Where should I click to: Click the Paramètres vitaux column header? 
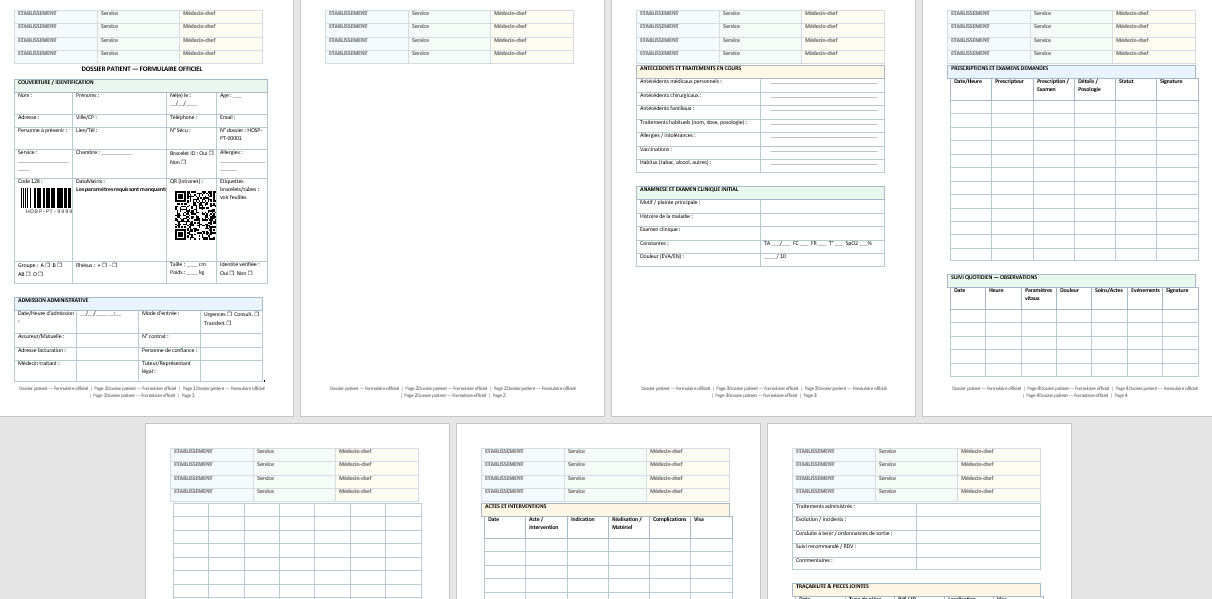coord(1038,294)
